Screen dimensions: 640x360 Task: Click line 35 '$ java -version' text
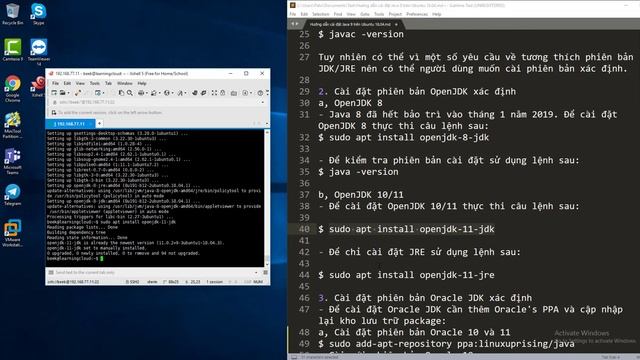(358, 172)
